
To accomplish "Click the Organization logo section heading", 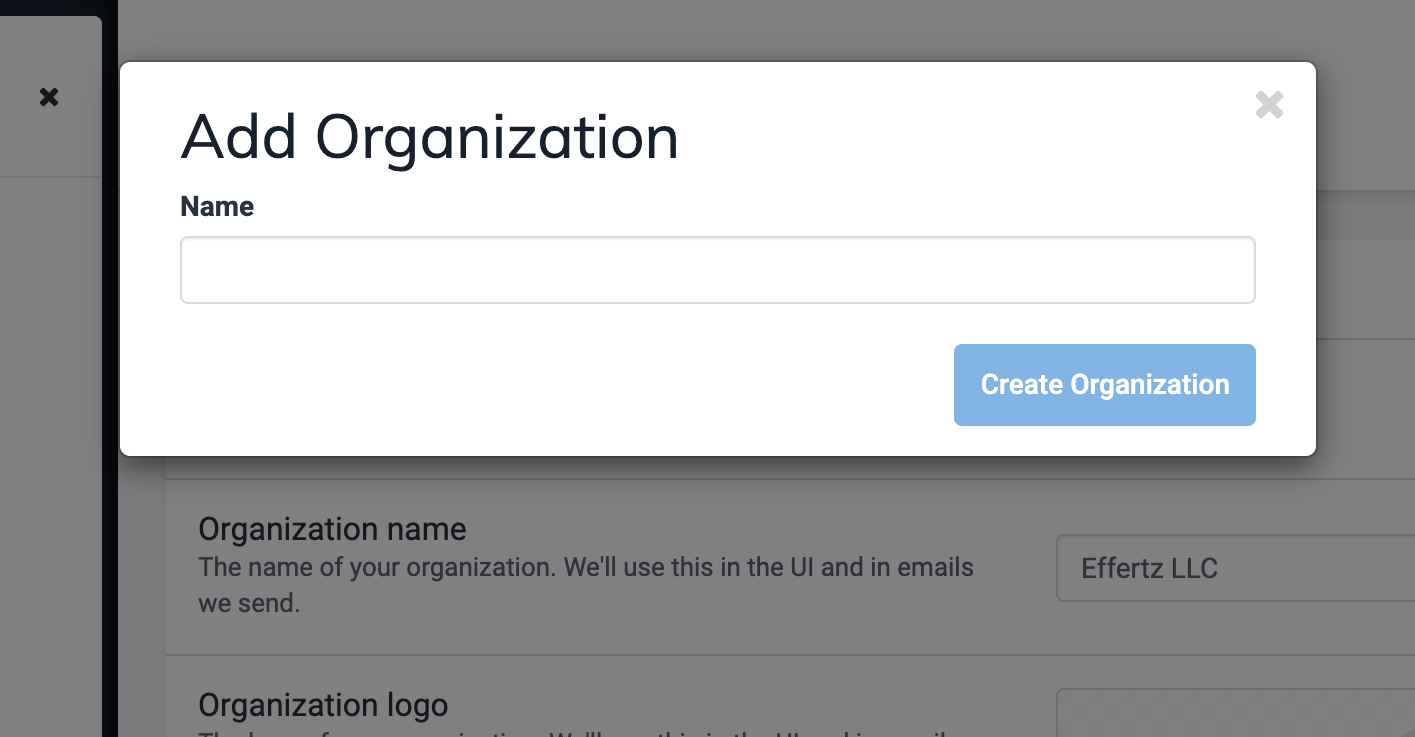I will click(323, 705).
